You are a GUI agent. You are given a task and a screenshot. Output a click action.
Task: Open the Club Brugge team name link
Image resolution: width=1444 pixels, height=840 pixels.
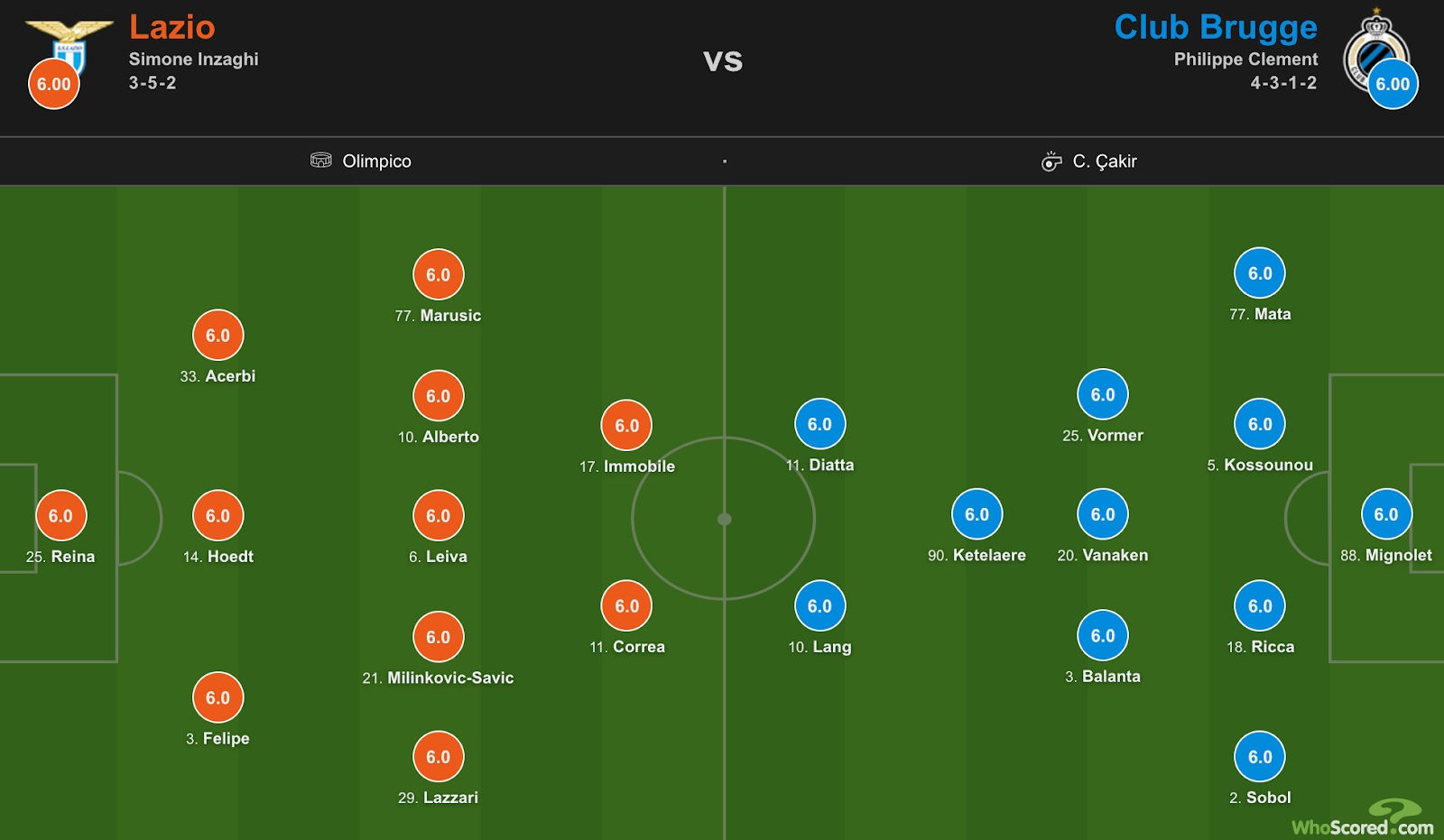coord(1216,27)
